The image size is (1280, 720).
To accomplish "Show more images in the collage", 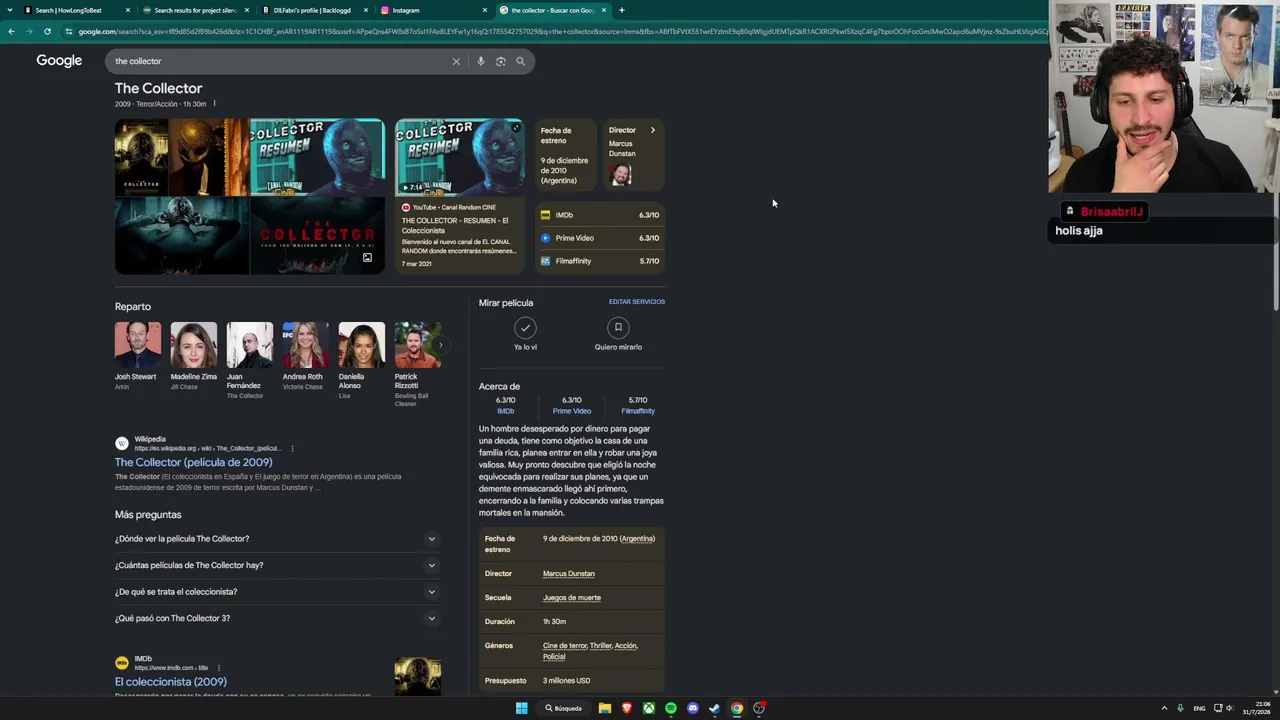I will [x=367, y=258].
